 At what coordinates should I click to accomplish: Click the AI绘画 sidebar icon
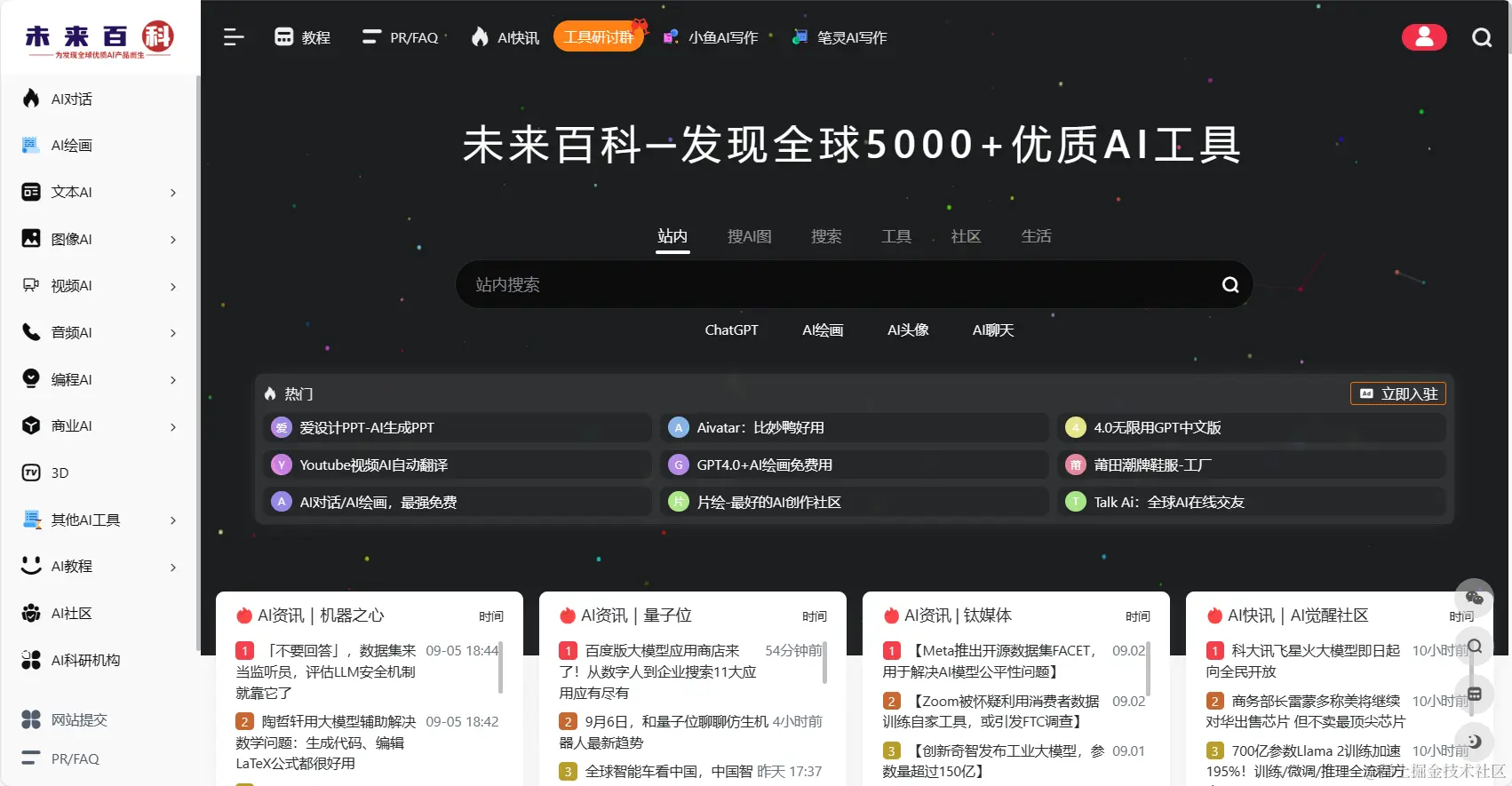point(31,145)
